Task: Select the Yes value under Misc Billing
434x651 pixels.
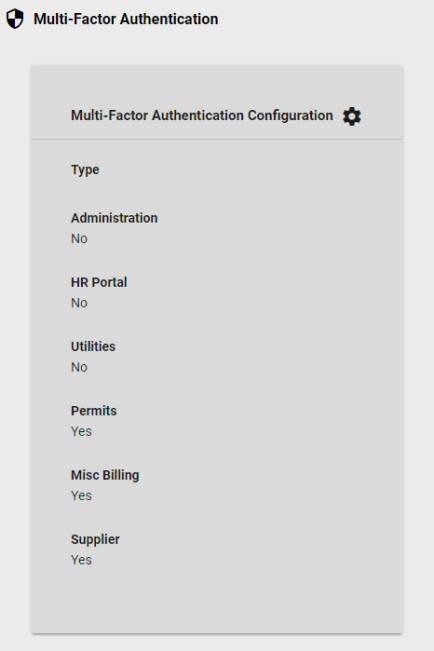Action: pyautogui.click(x=81, y=496)
